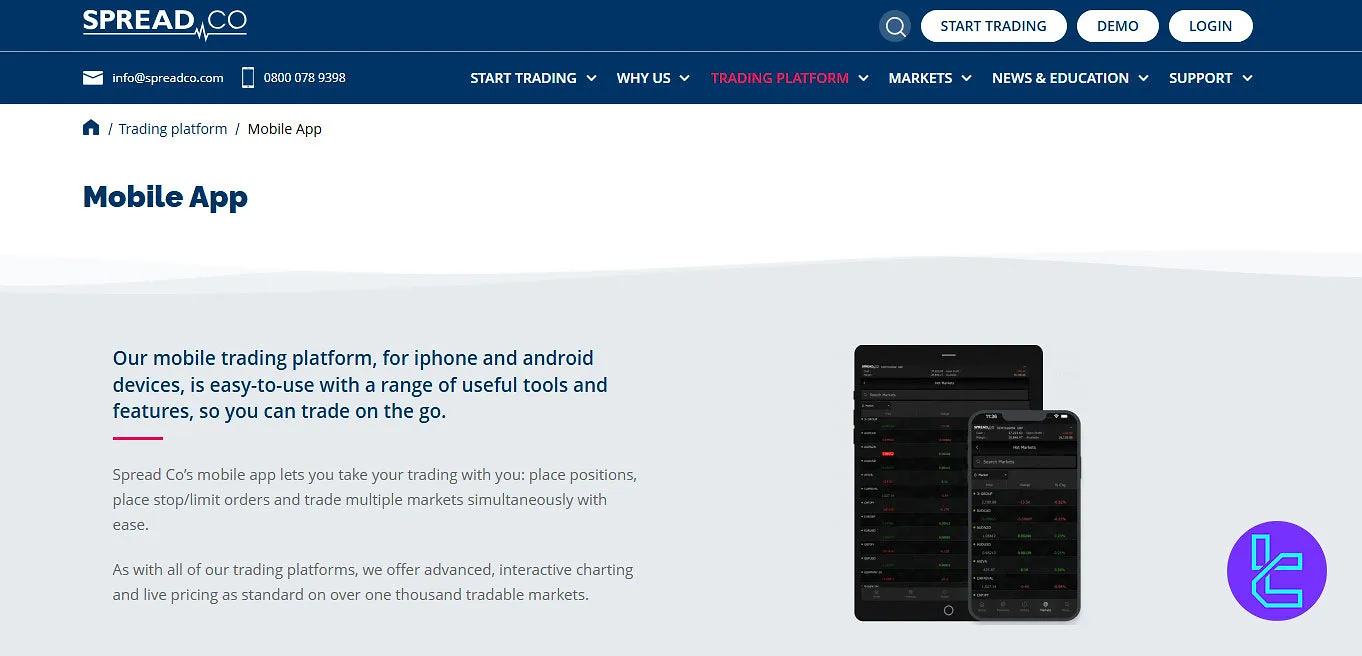Screen dimensions: 1362x656
Task: Open the search magnifier icon
Action: tap(894, 26)
